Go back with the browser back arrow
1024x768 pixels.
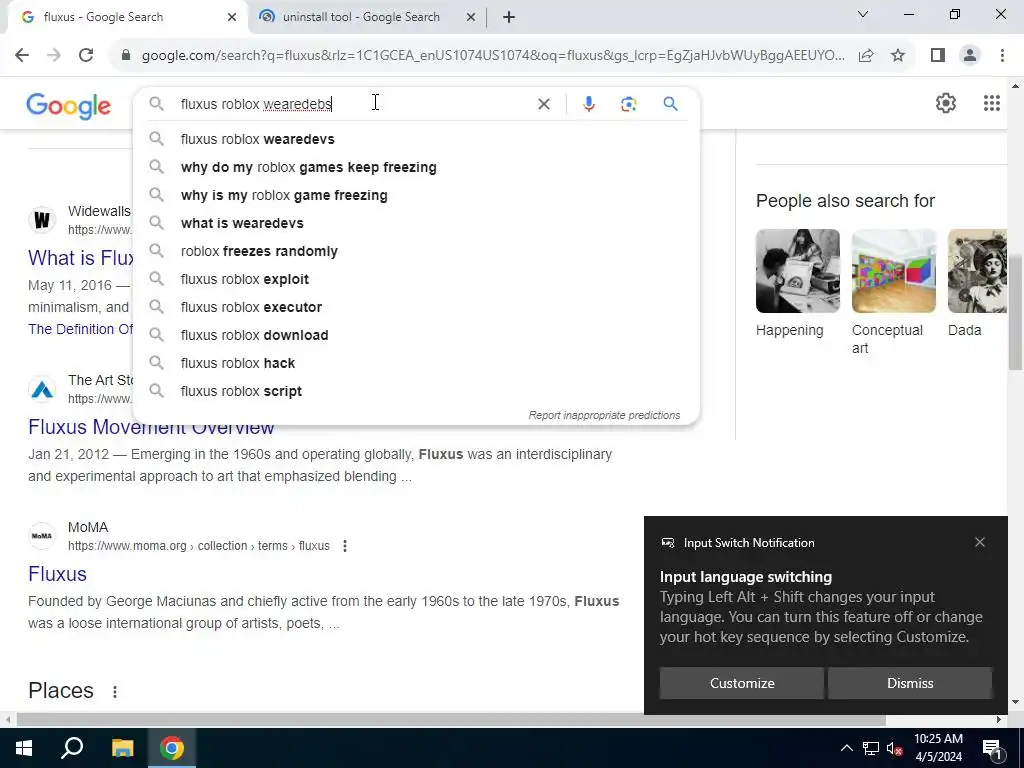(22, 56)
